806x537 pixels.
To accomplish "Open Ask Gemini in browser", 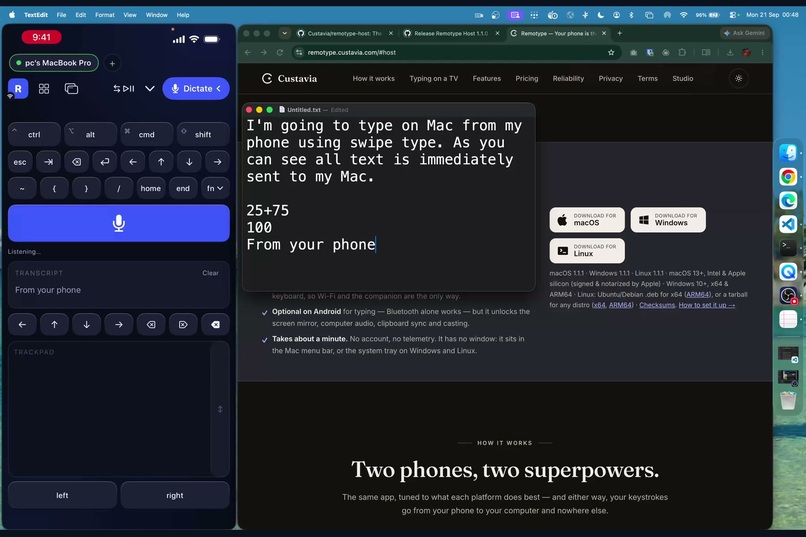I will click(x=744, y=33).
